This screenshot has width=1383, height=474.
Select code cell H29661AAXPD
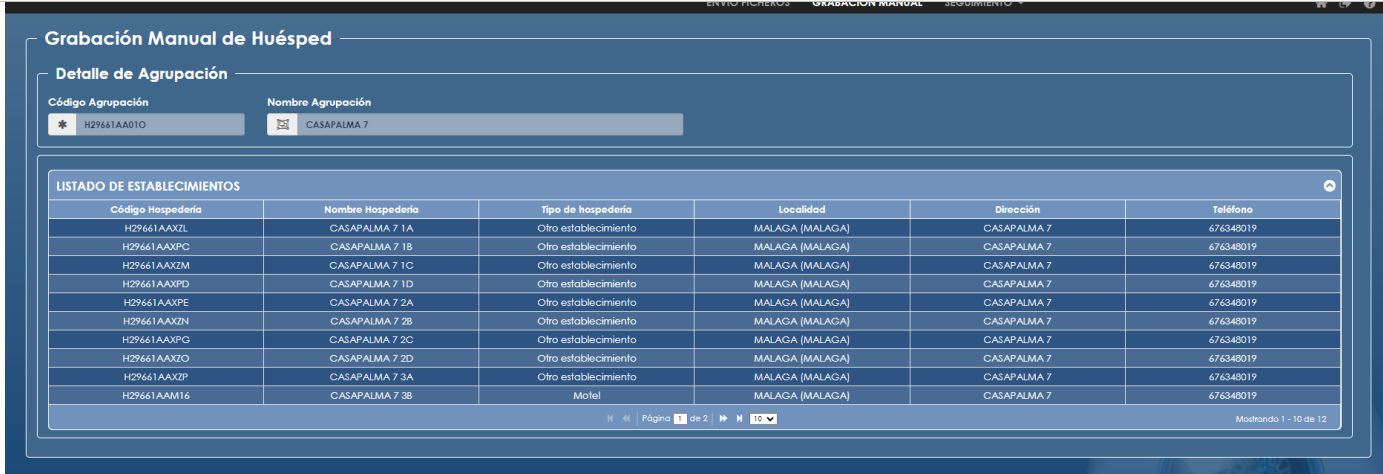click(x=156, y=284)
